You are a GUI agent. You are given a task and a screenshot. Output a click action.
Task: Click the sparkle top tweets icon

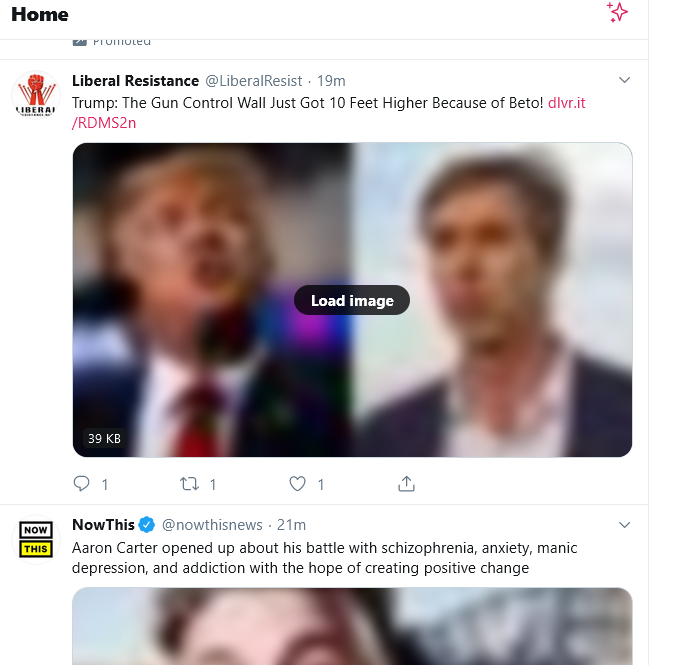pyautogui.click(x=618, y=12)
